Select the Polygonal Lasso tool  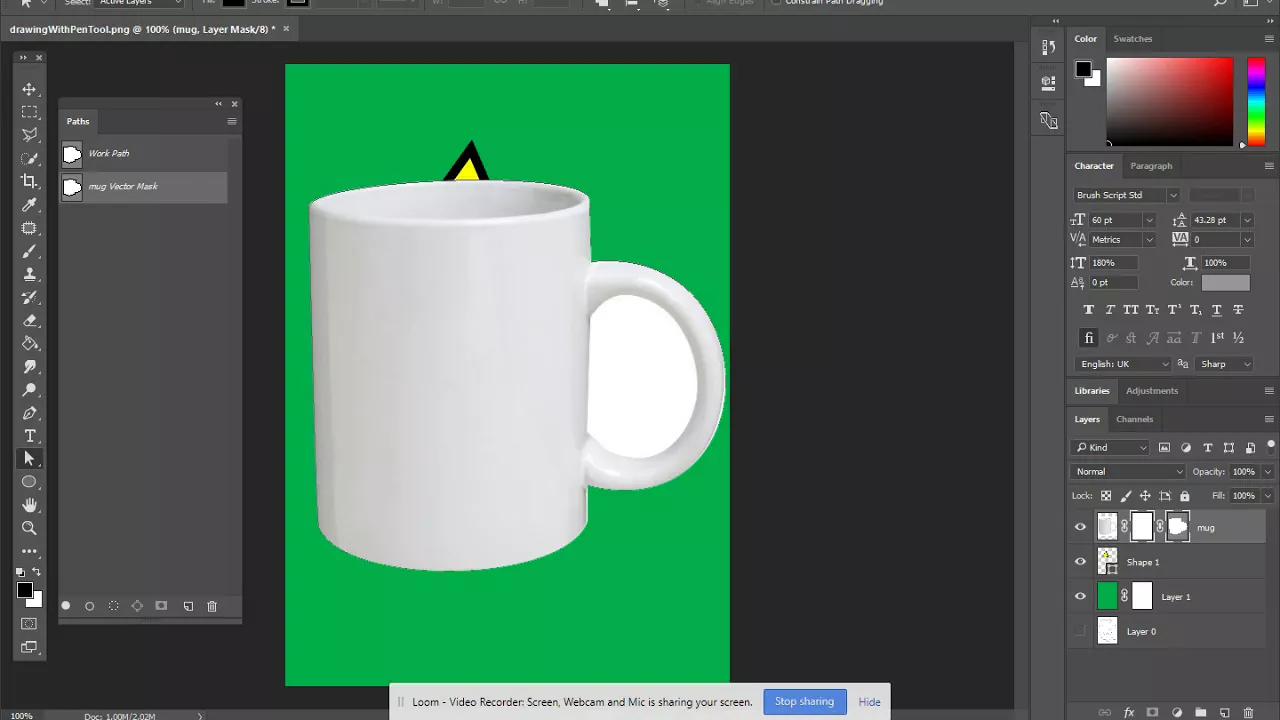click(29, 135)
